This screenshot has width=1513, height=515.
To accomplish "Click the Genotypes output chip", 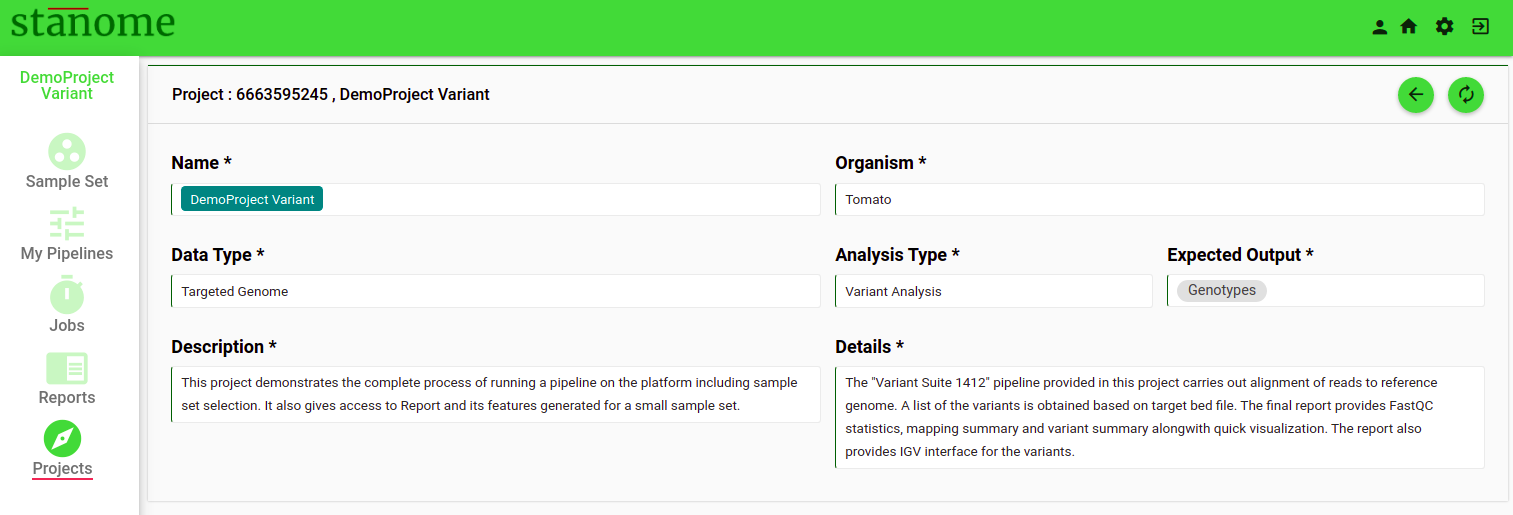I will [1222, 290].
